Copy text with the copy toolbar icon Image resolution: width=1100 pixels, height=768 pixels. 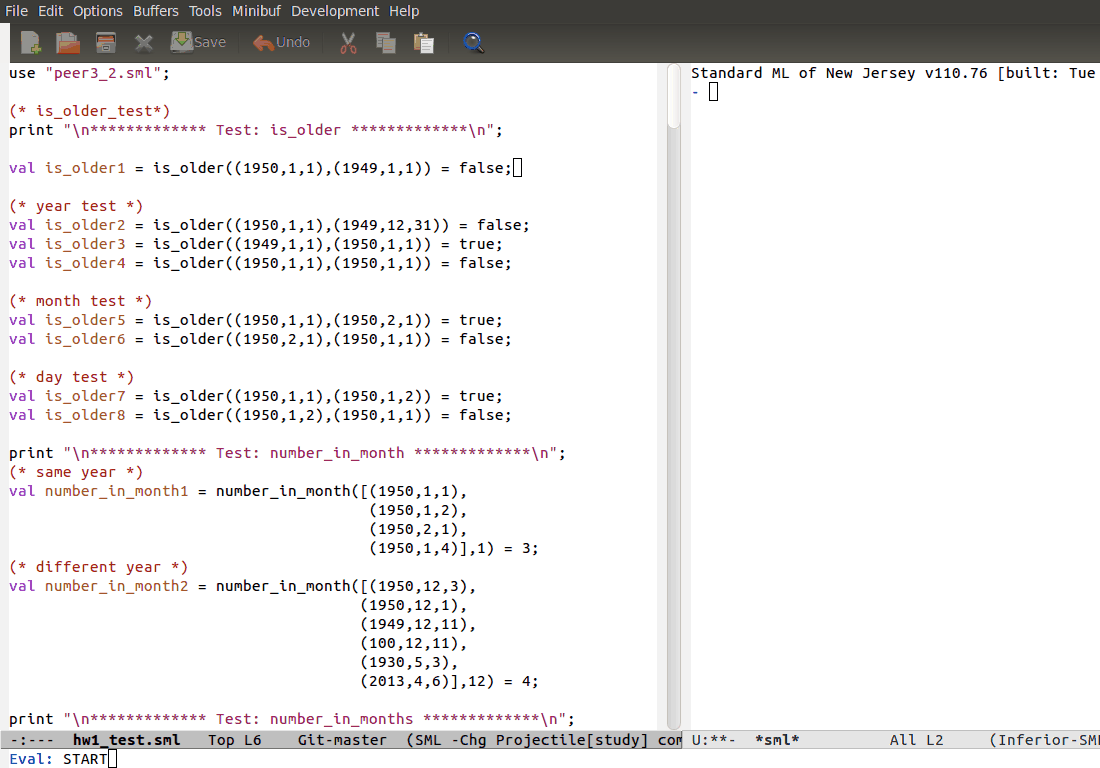tap(385, 42)
